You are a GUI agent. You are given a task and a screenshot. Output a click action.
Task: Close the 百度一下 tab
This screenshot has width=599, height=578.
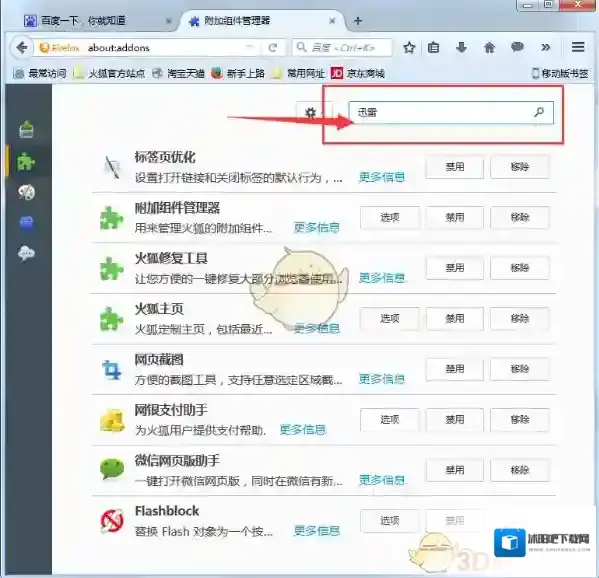(x=168, y=21)
